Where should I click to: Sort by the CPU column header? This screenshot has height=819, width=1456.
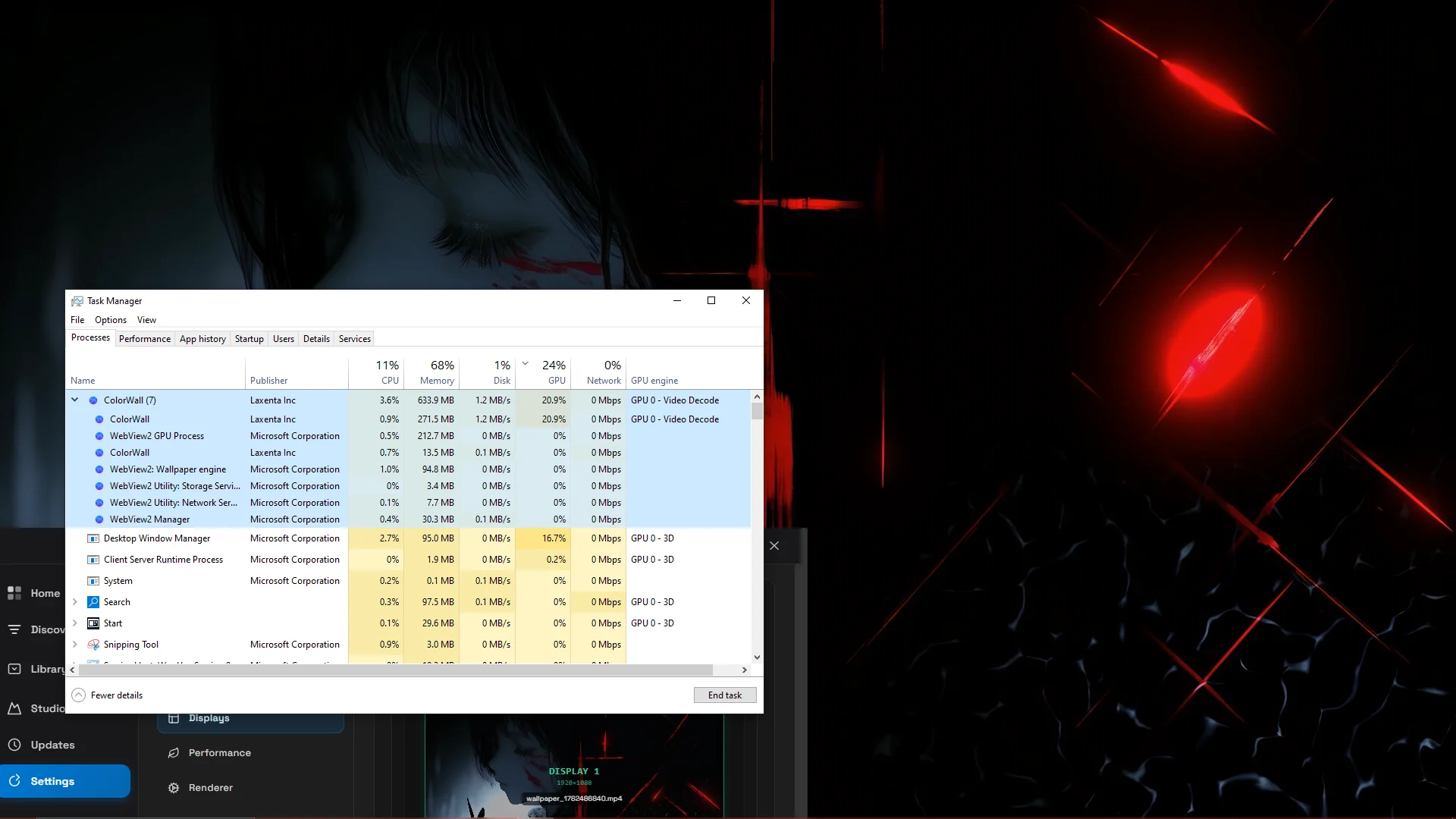tap(376, 372)
